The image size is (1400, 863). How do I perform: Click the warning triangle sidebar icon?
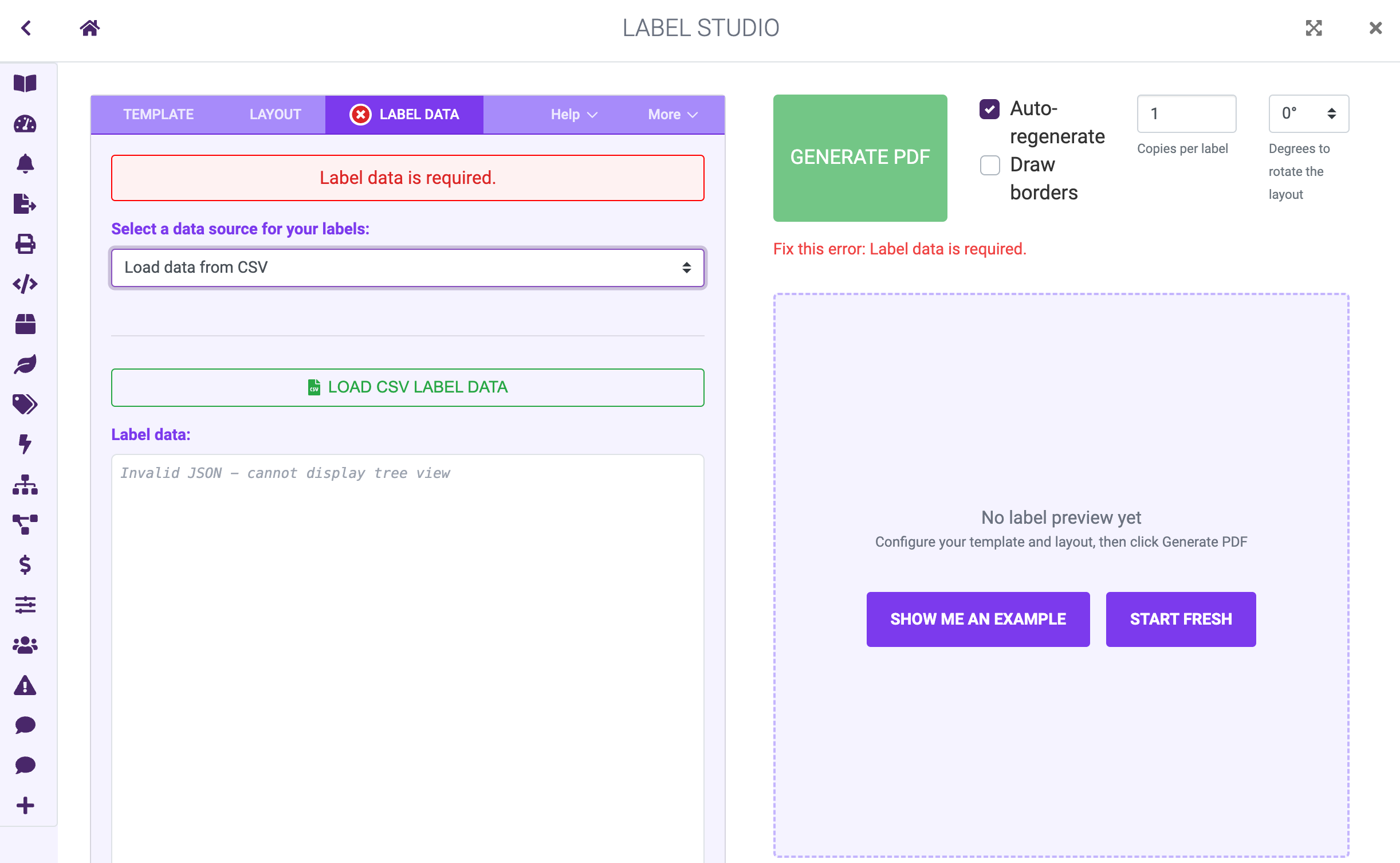coord(25,685)
